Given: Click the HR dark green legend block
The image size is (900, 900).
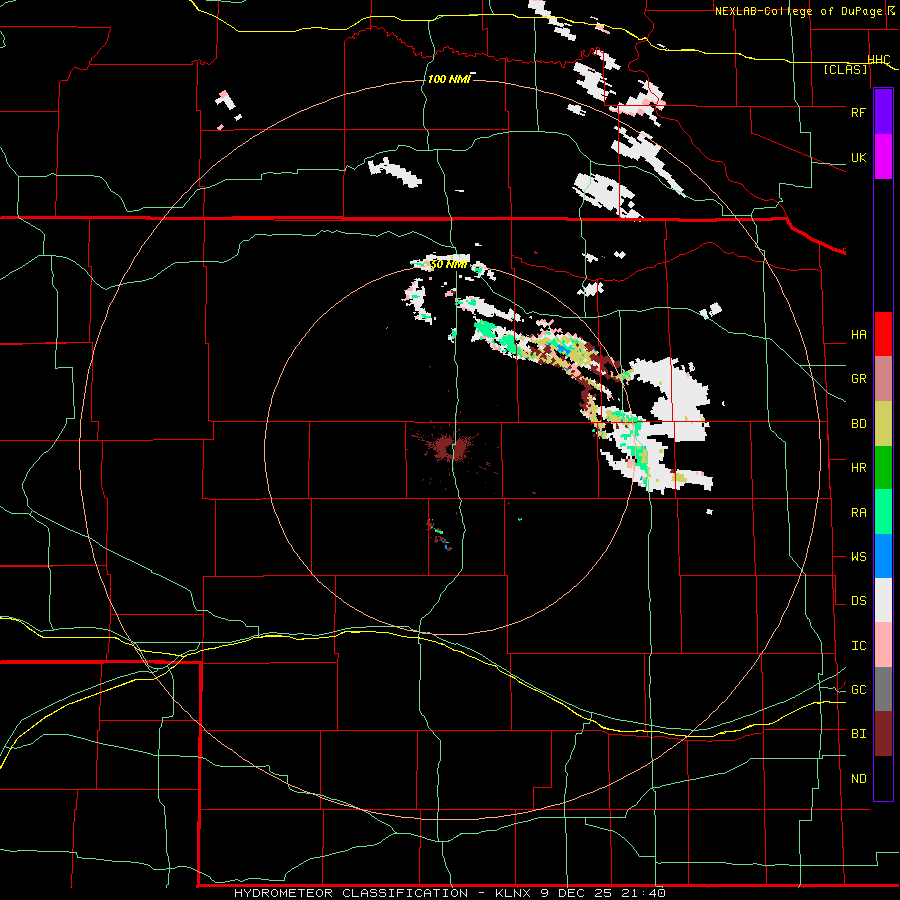Looking at the screenshot, I should click(883, 468).
